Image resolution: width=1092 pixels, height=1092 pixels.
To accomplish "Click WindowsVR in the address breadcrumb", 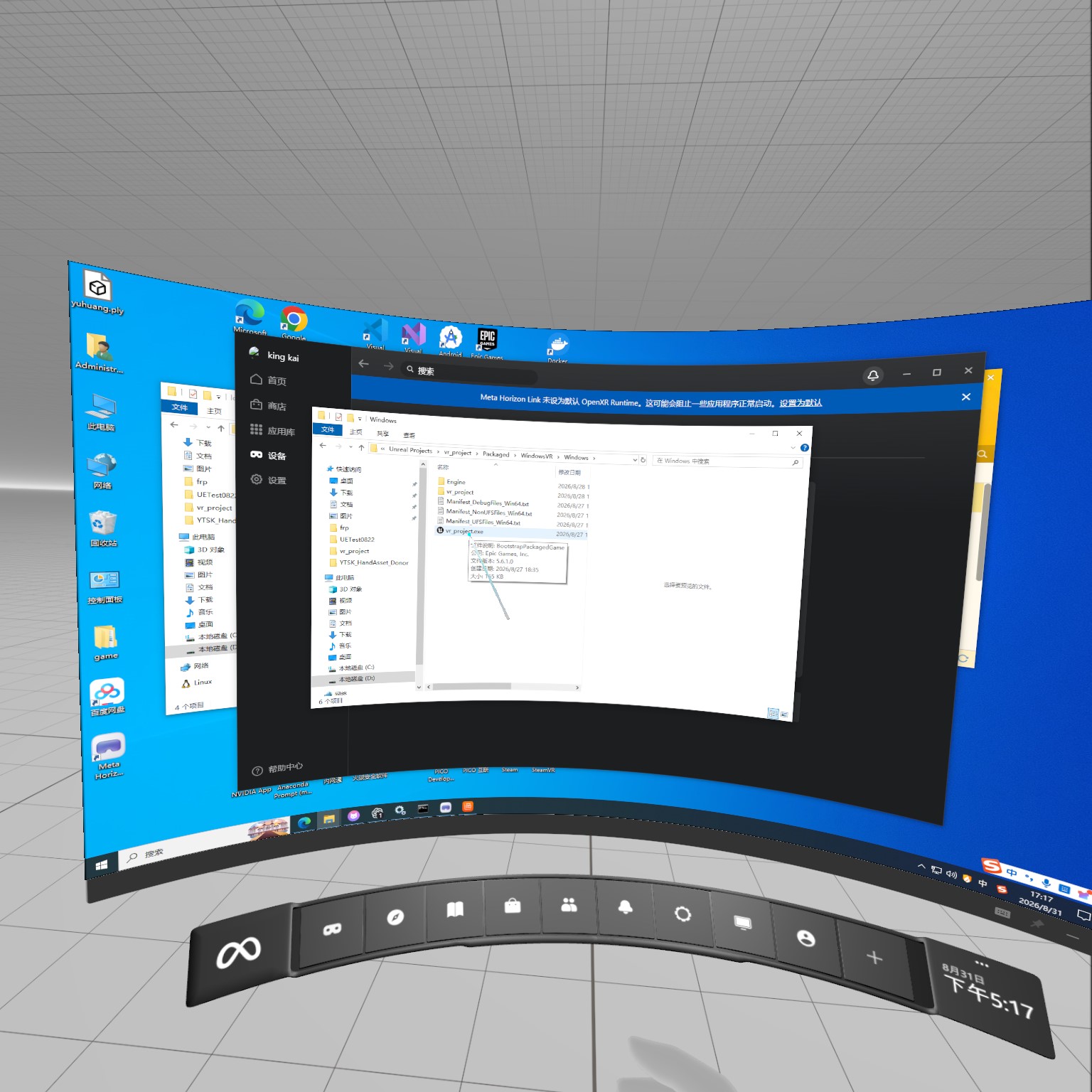I will click(537, 456).
